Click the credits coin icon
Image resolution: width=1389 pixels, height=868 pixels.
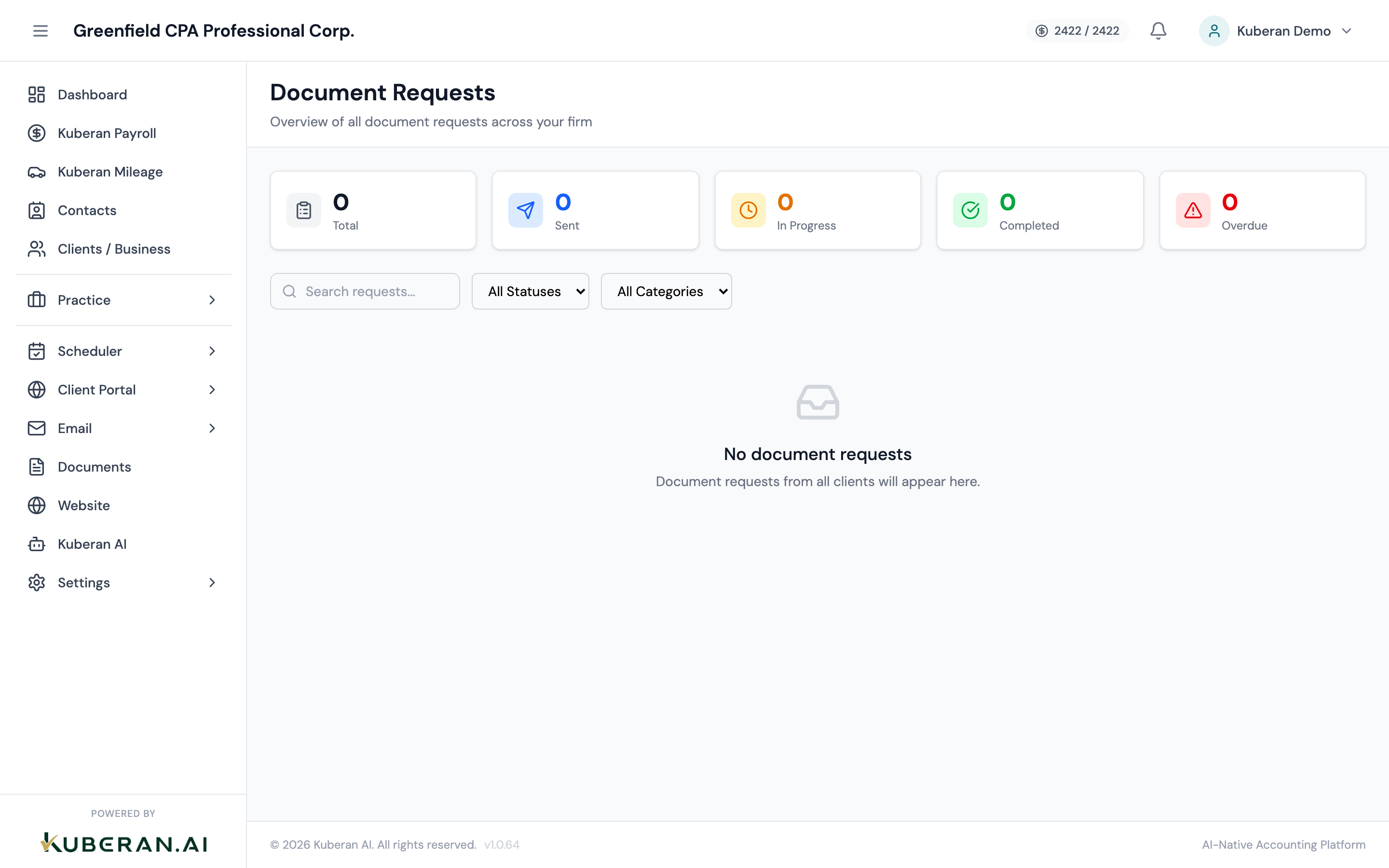(x=1041, y=31)
